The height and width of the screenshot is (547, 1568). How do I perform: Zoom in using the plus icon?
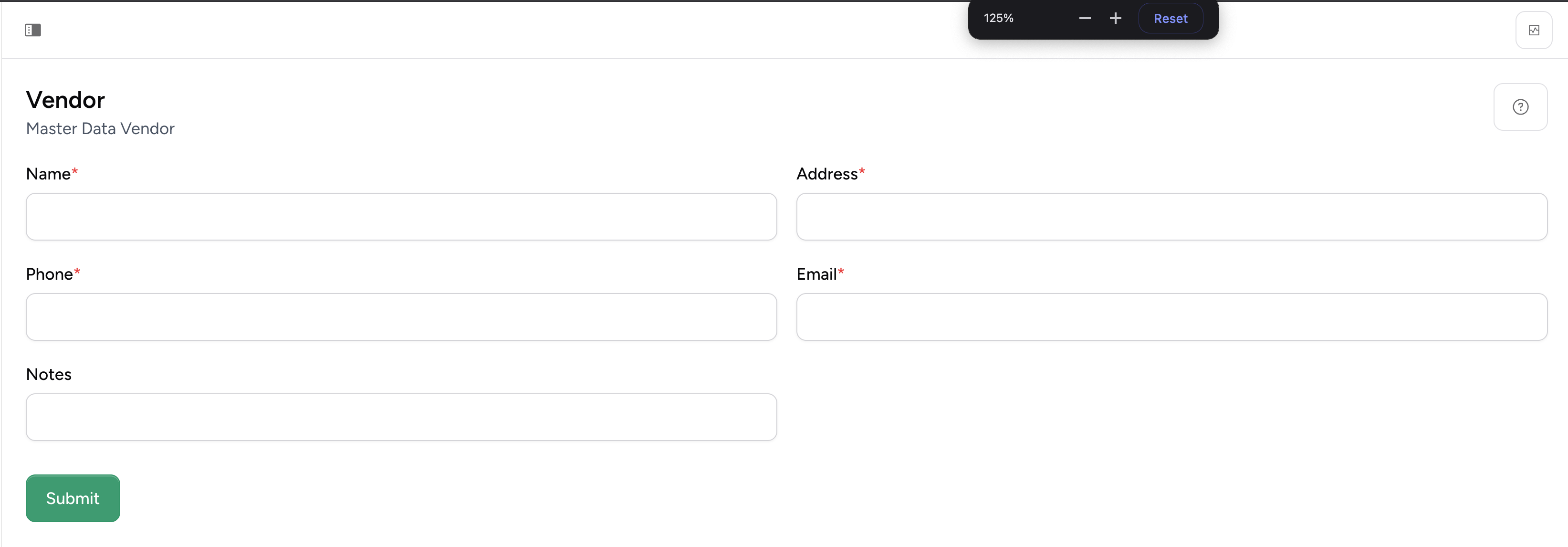pos(1115,18)
